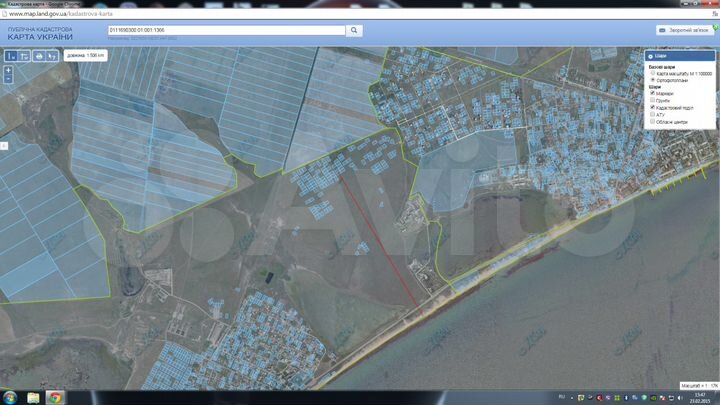Click the cadastral number search field

pyautogui.click(x=226, y=30)
